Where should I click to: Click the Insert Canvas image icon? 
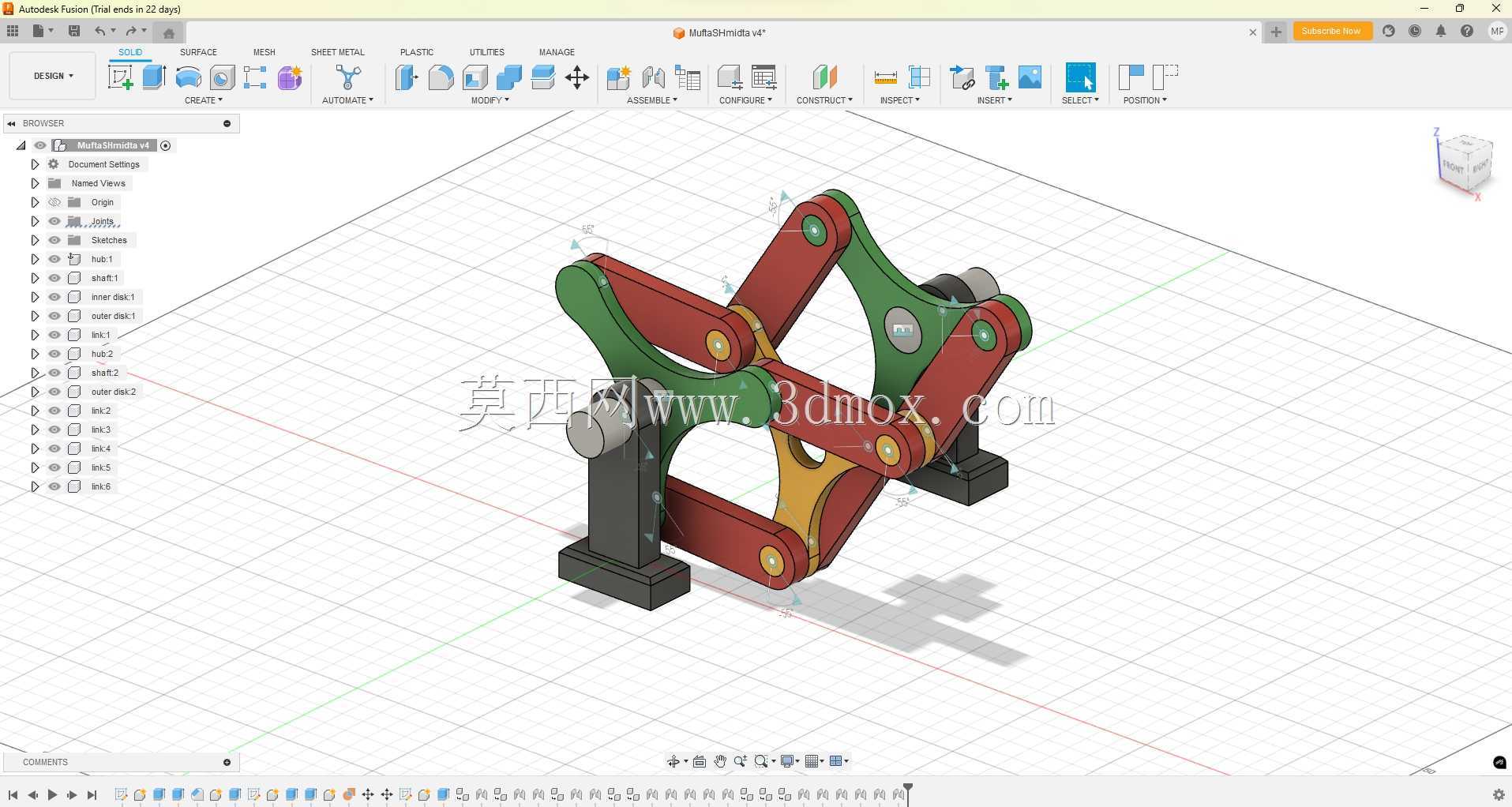(1030, 77)
